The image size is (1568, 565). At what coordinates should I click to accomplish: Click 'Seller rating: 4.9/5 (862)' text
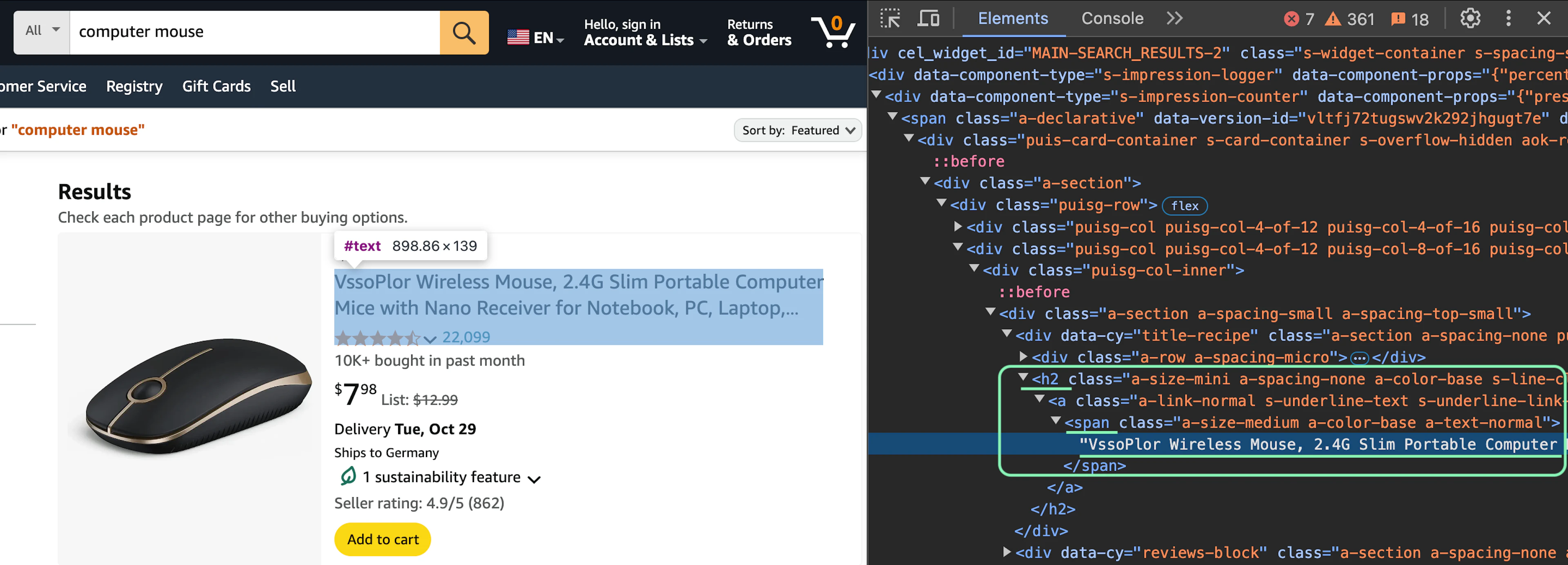click(419, 503)
